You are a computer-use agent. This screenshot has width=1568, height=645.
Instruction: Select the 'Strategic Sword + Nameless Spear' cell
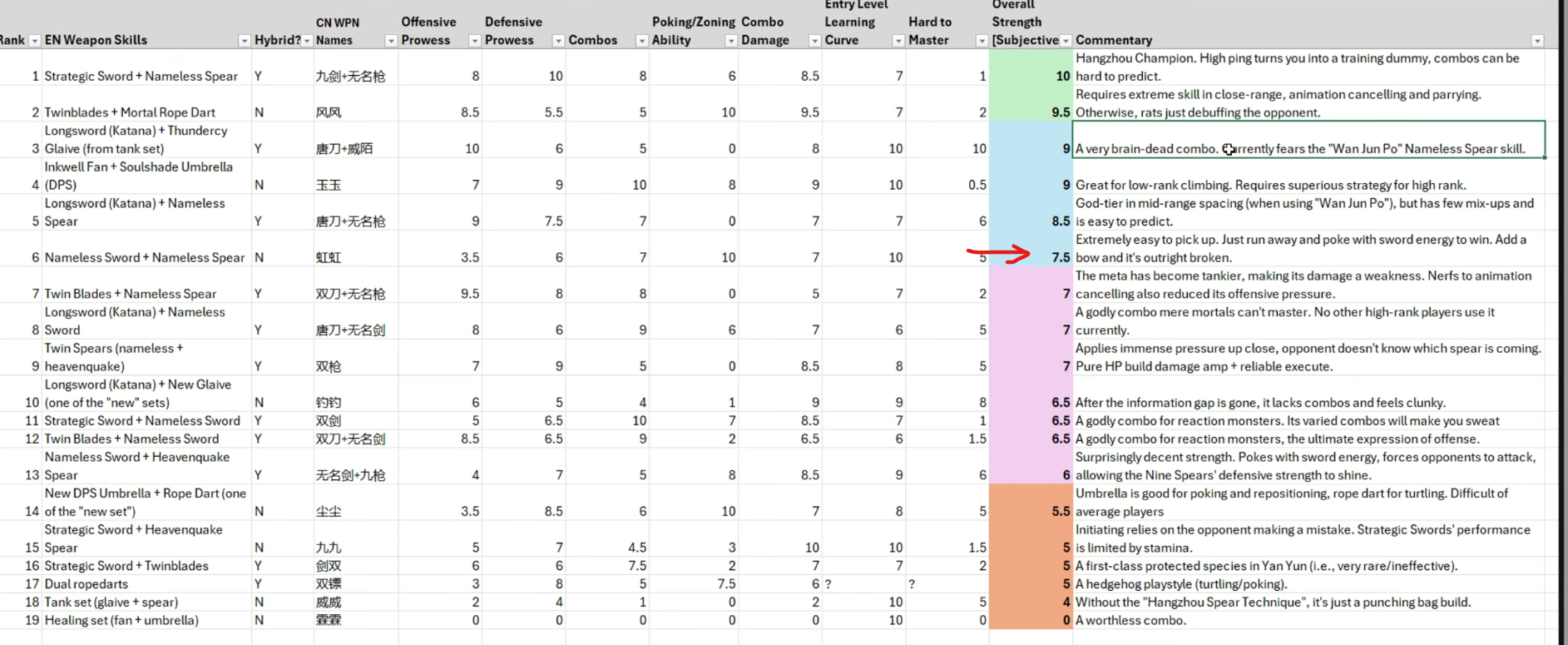point(146,67)
